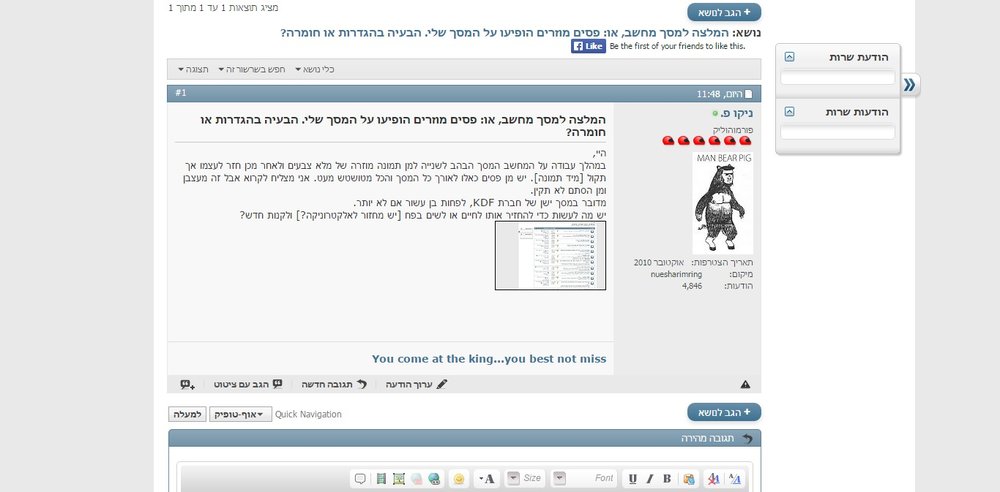The width and height of the screenshot is (1000, 492).
Task: Click the double-chevron sidebar collapse tab
Action: pos(910,84)
